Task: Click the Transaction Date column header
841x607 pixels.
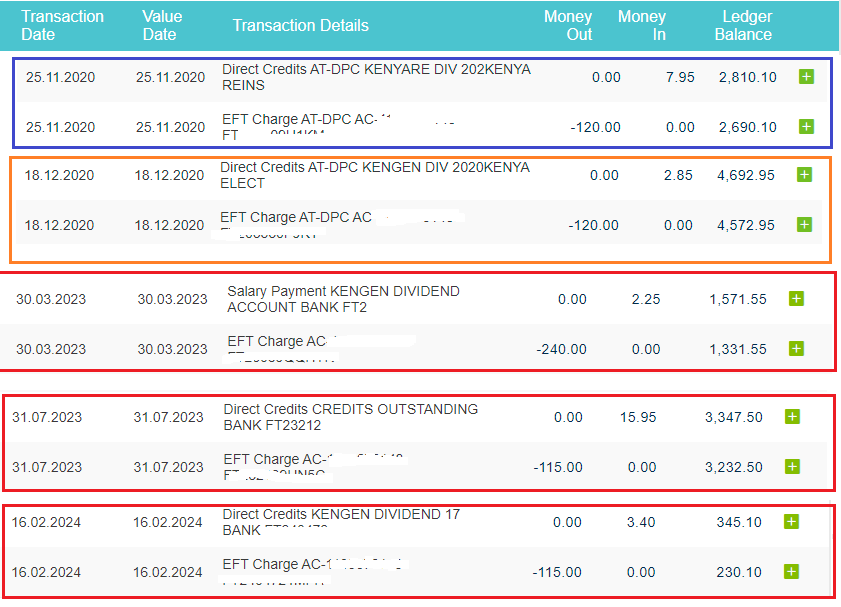Action: (x=62, y=25)
